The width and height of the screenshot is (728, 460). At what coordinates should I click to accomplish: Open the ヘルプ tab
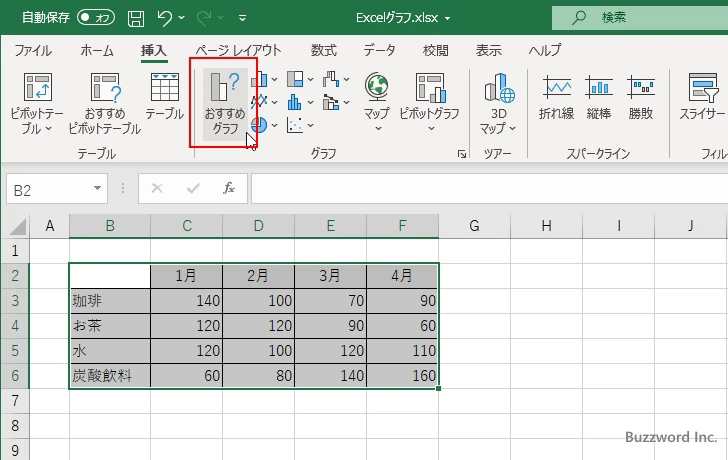pyautogui.click(x=545, y=50)
